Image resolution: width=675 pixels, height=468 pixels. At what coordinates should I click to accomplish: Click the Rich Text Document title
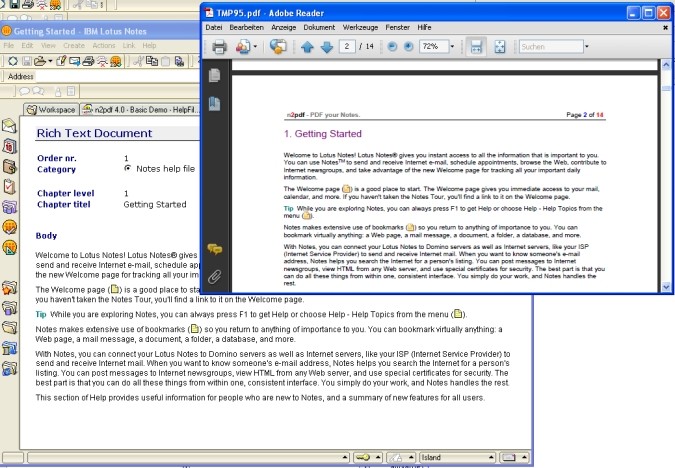[94, 133]
